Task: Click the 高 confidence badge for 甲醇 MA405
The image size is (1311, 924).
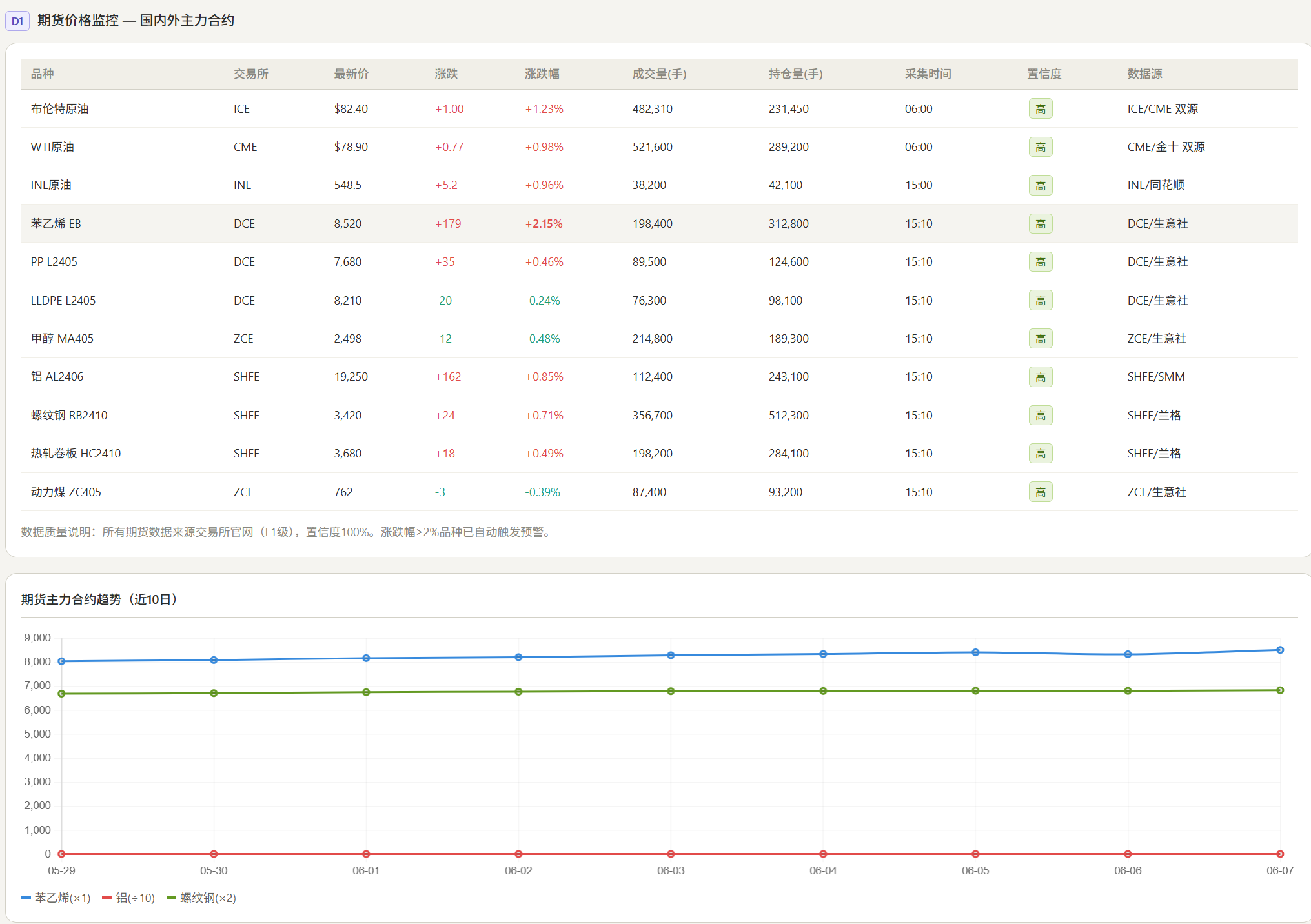Action: 1040,339
